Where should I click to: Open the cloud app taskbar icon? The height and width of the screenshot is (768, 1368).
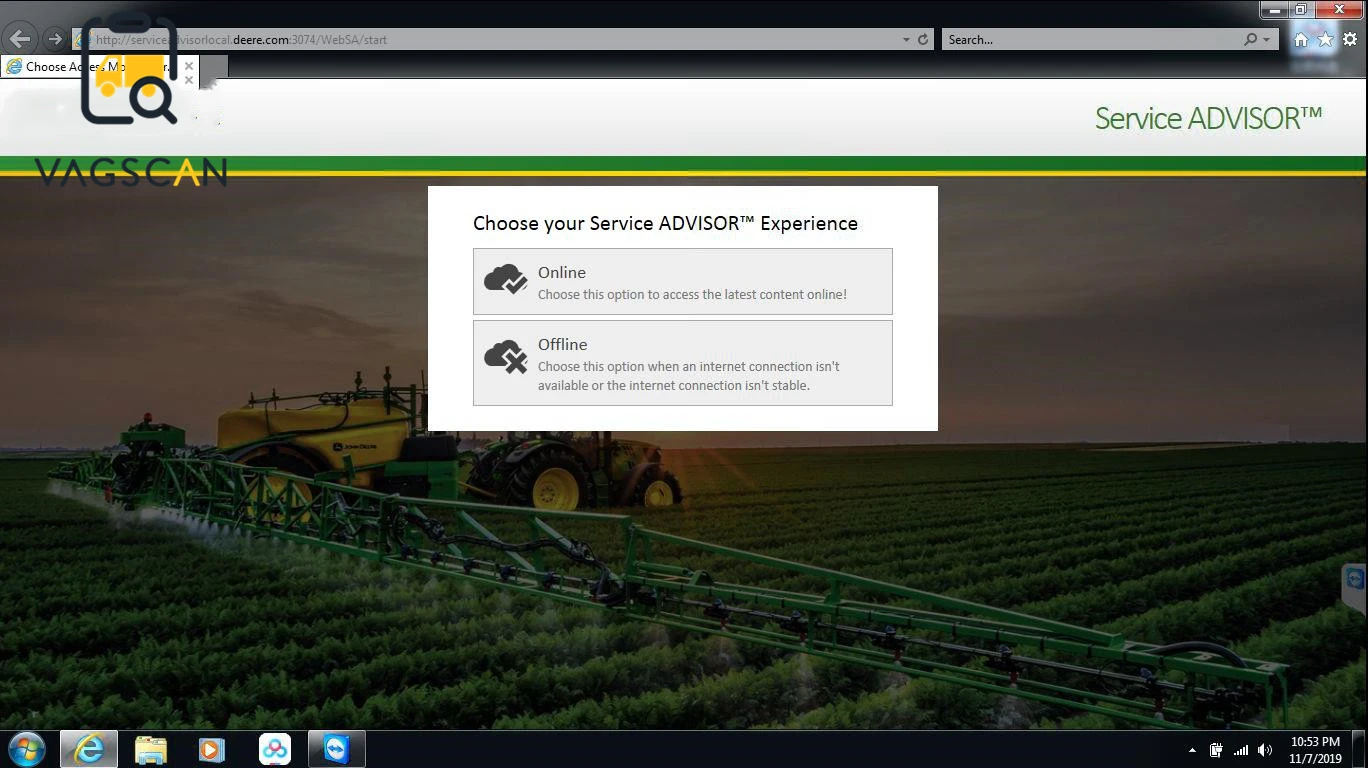[x=274, y=749]
